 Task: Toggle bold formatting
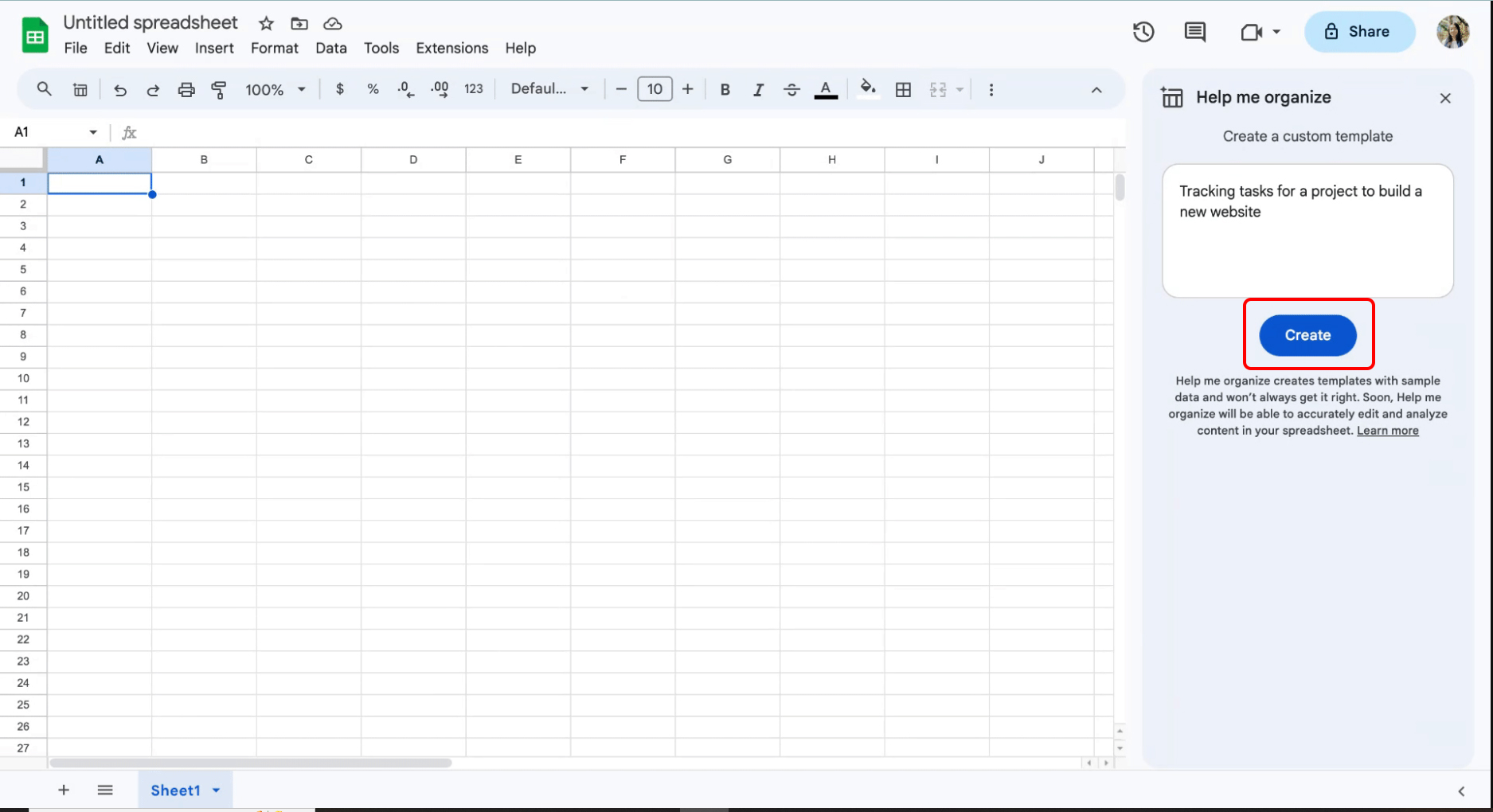(725, 90)
